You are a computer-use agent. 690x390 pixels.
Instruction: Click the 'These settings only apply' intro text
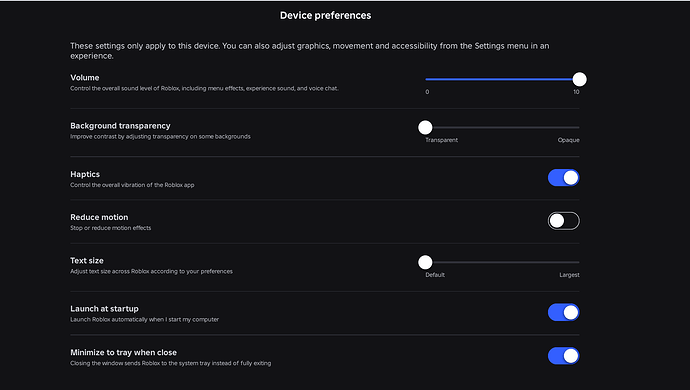(310, 51)
